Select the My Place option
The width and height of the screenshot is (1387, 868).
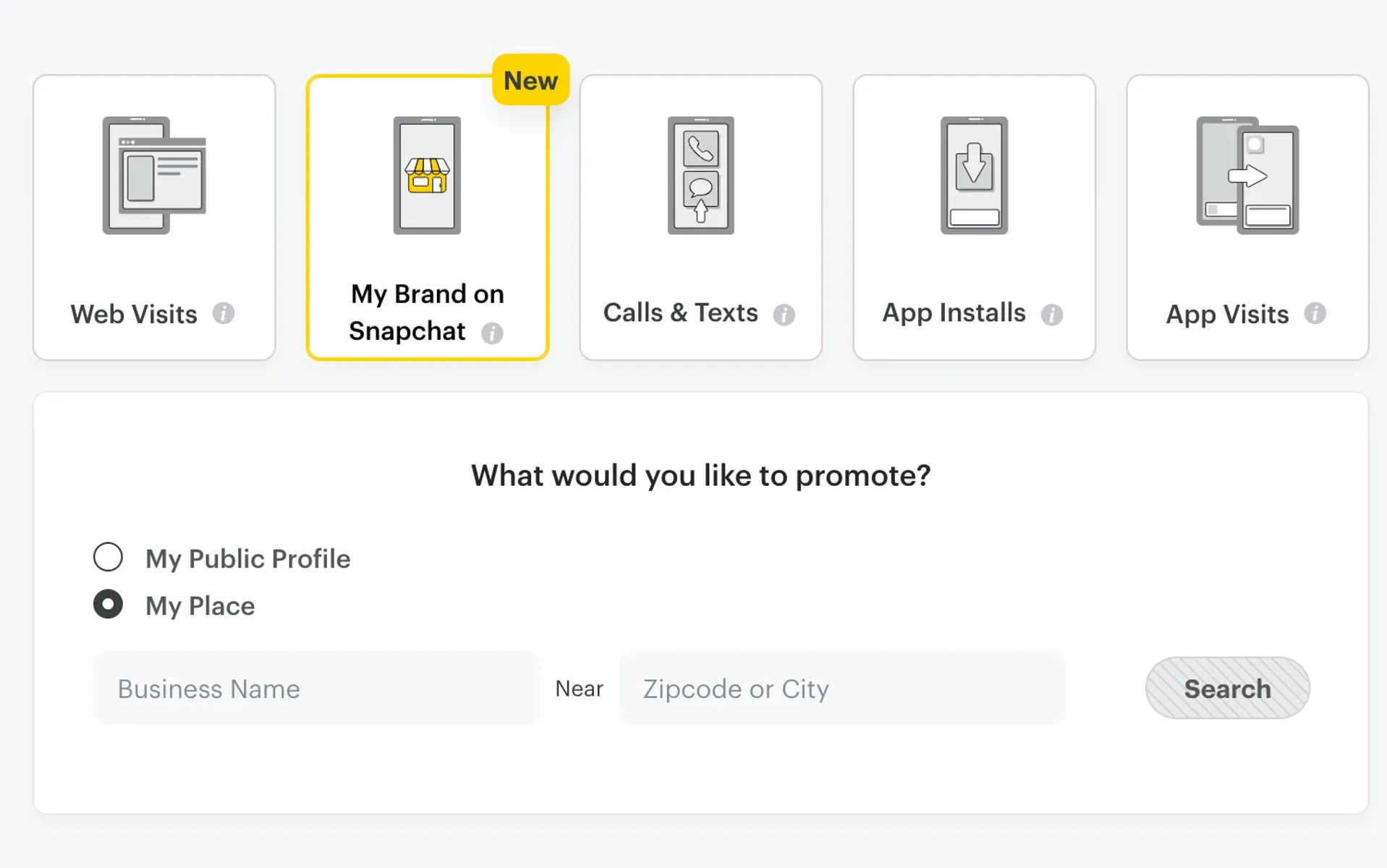(x=109, y=605)
